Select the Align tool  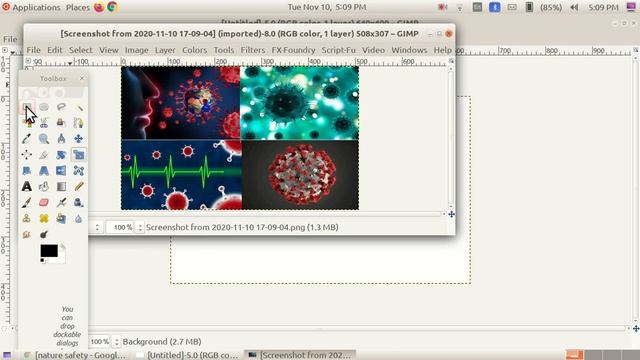click(27, 155)
